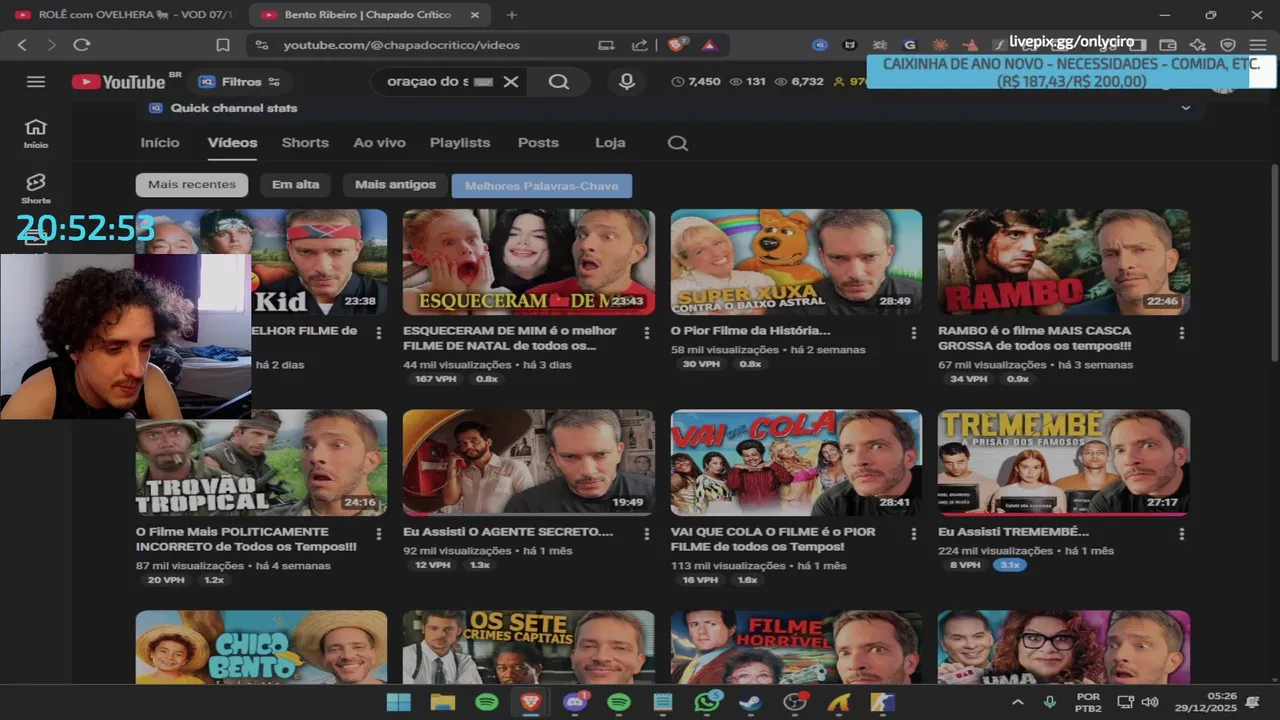Open the Loja tab
1280x720 pixels.
click(610, 143)
